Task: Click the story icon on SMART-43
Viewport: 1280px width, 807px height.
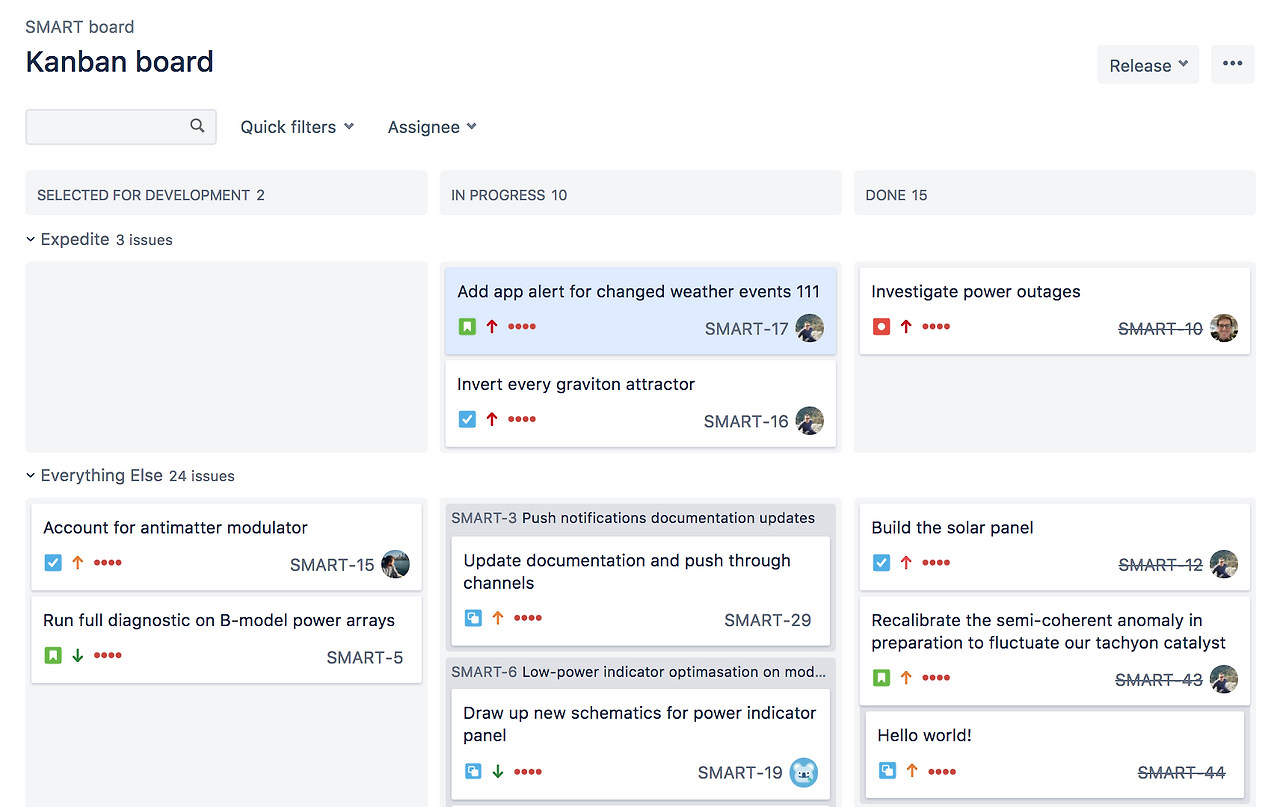Action: coord(881,677)
